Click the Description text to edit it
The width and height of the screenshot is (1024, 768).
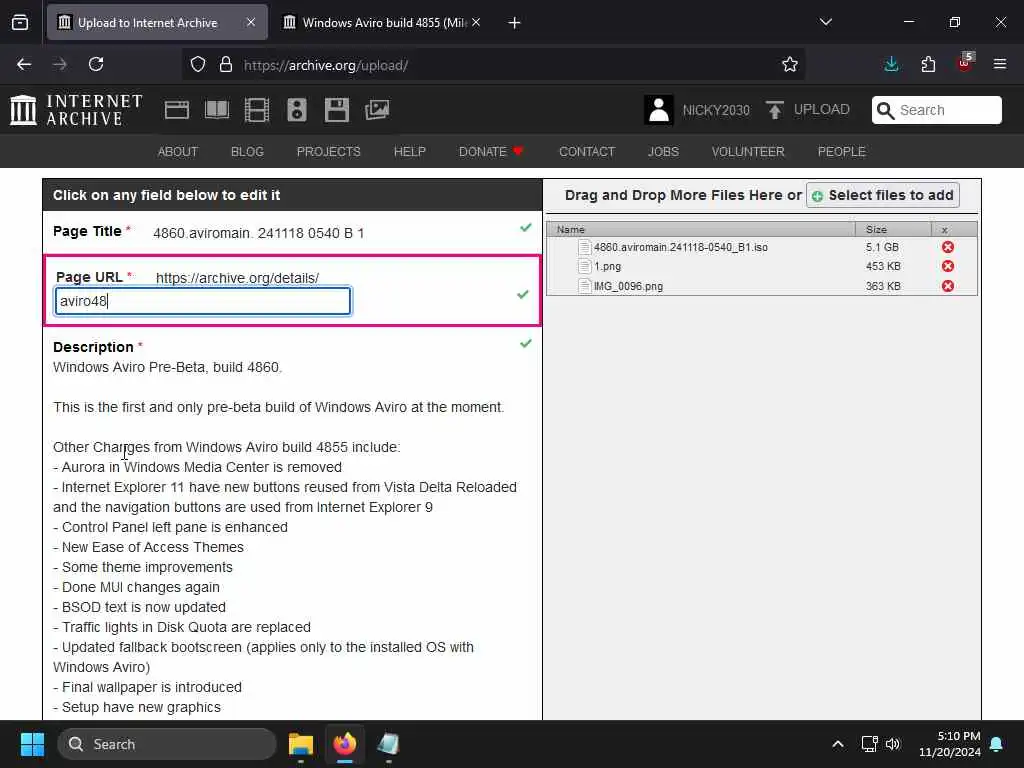pyautogui.click(x=285, y=537)
